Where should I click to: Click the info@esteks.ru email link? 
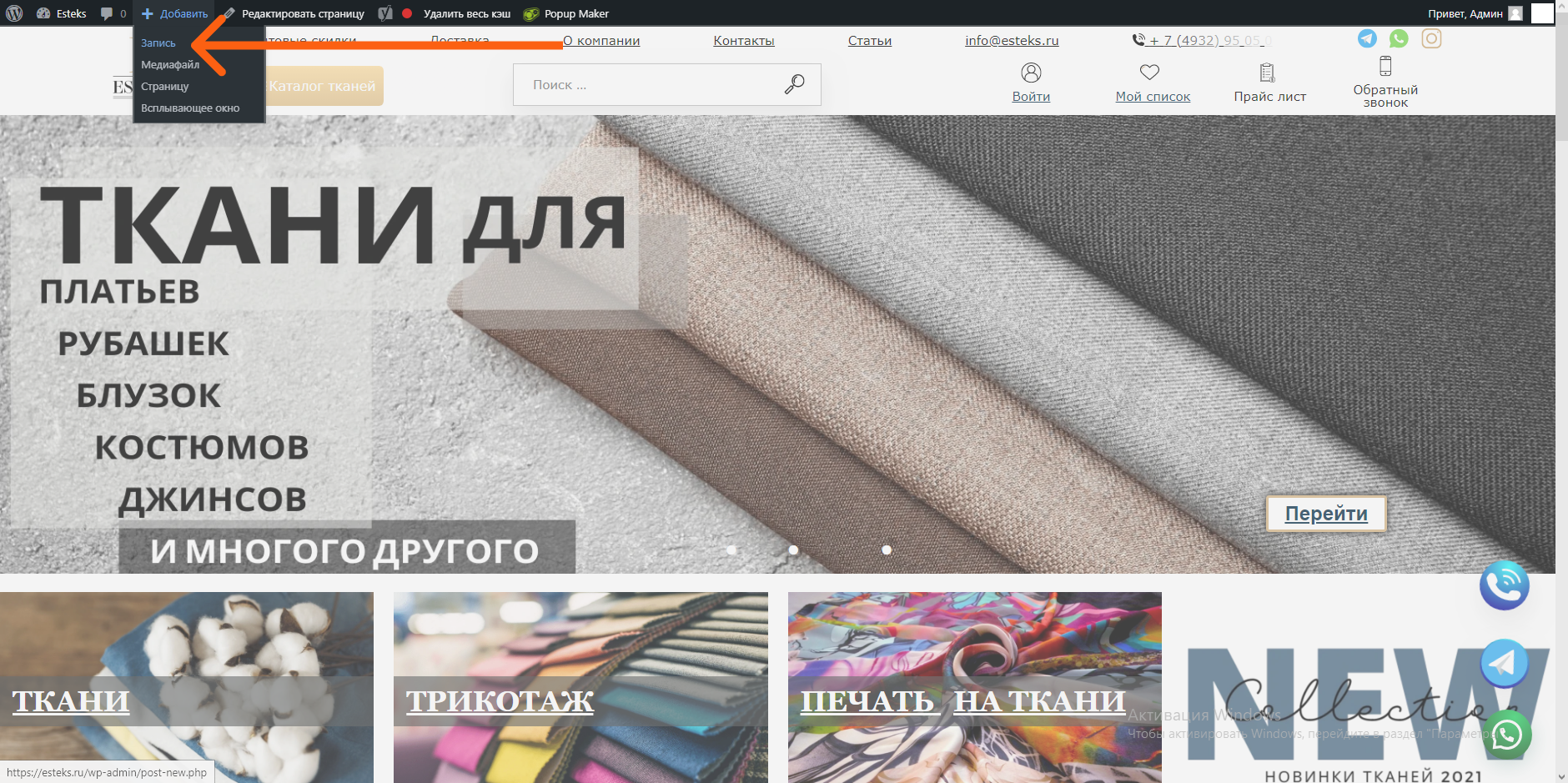click(1012, 40)
